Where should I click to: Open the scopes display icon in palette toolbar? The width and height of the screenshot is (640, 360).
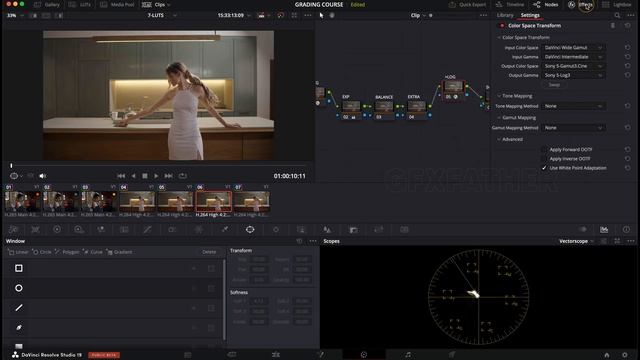coord(604,230)
